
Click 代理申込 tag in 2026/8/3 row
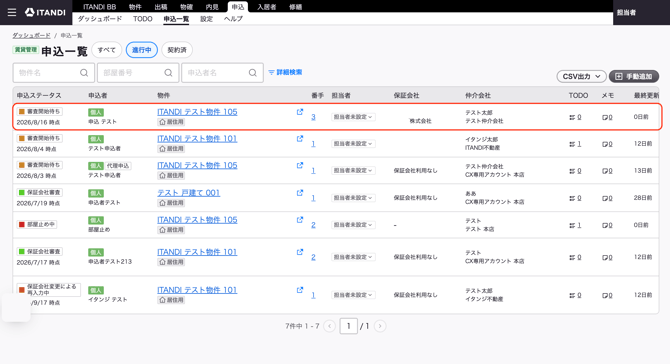click(x=118, y=166)
